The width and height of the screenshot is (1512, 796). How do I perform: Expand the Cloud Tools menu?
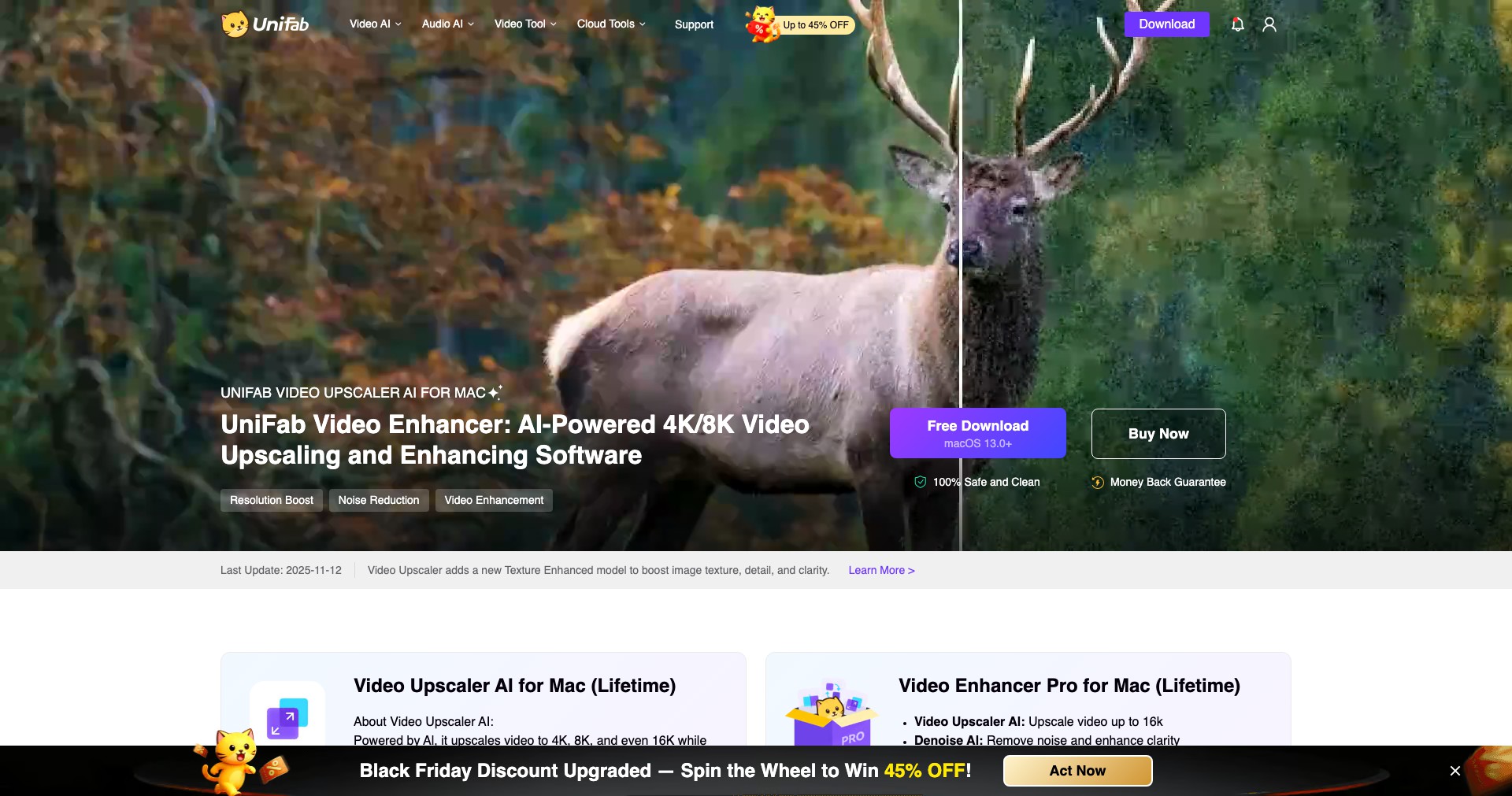(611, 24)
